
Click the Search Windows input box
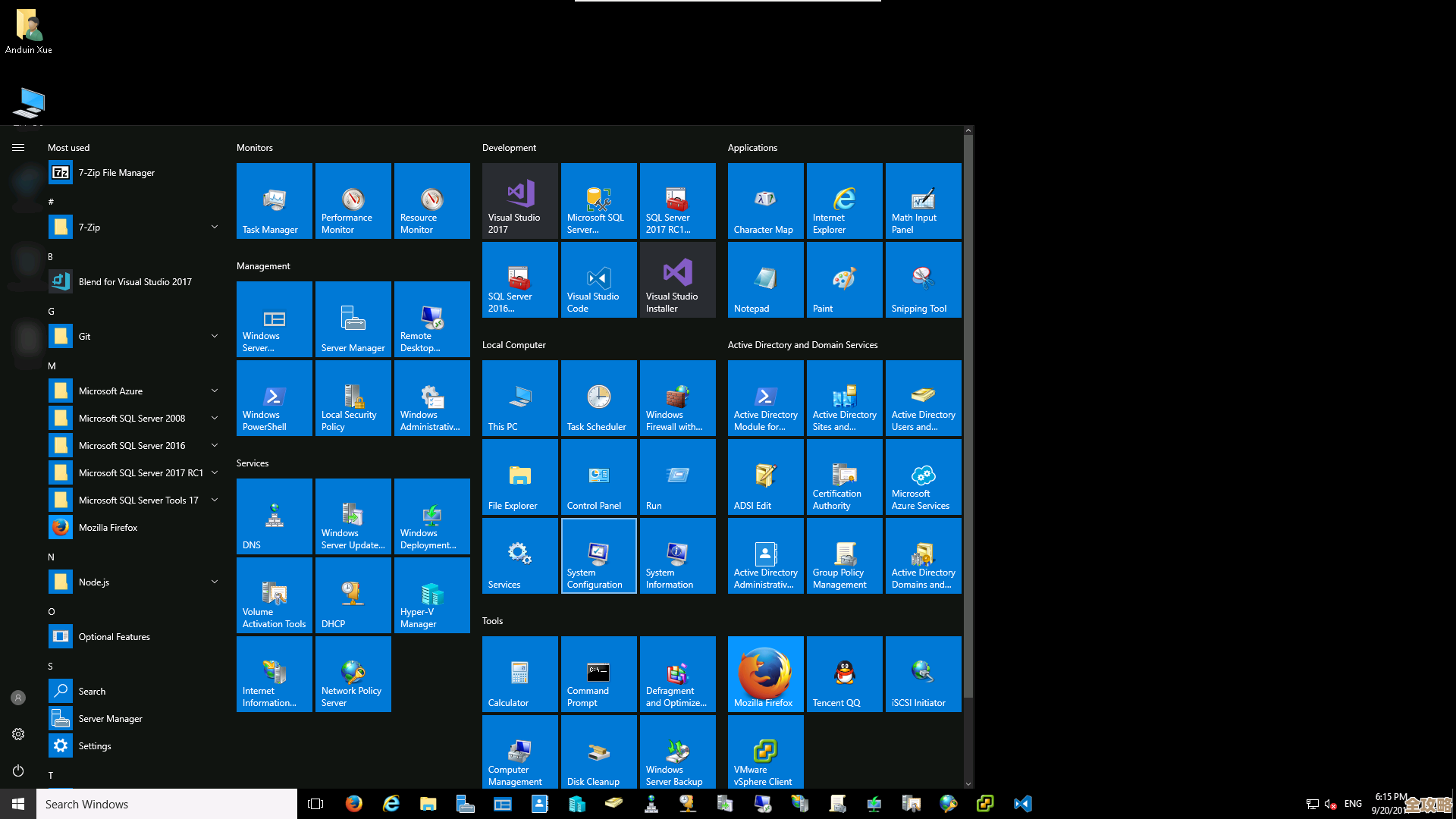pyautogui.click(x=167, y=804)
